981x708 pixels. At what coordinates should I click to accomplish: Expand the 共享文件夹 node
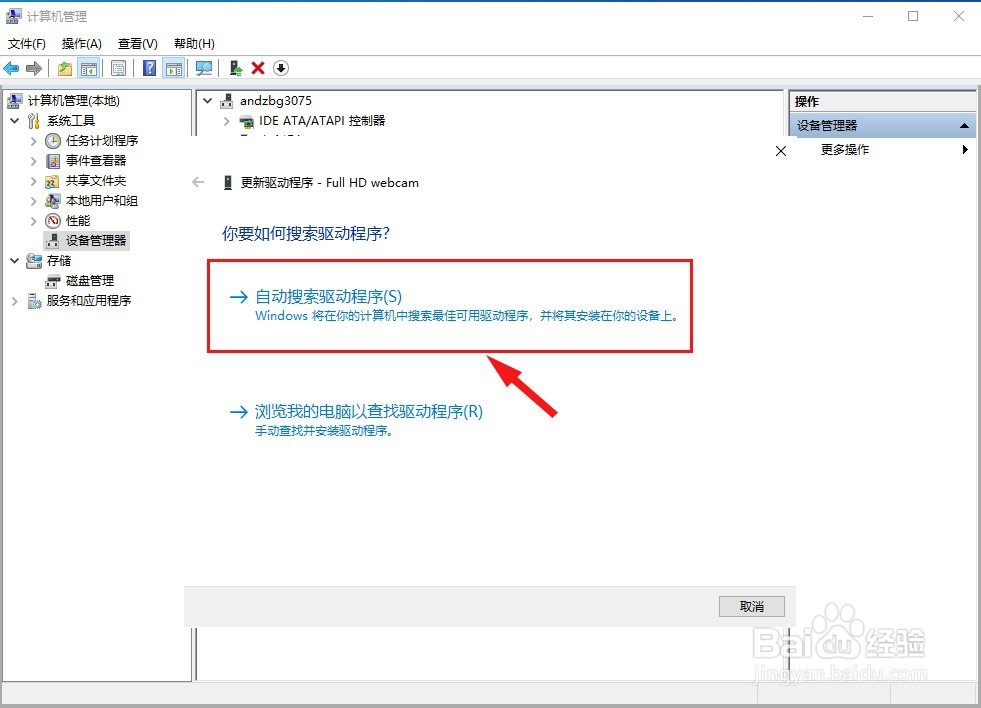34,181
